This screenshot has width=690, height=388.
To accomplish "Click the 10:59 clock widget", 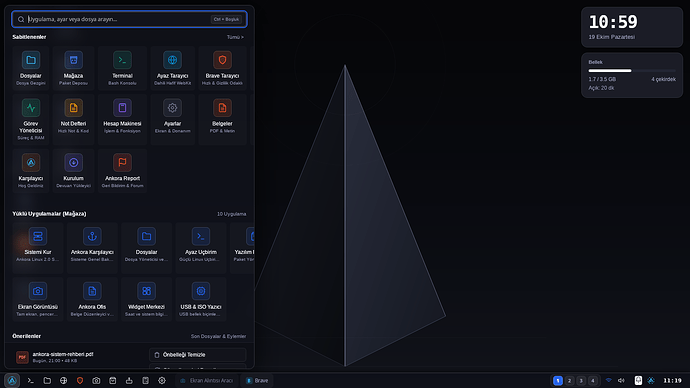I will pyautogui.click(x=632, y=27).
